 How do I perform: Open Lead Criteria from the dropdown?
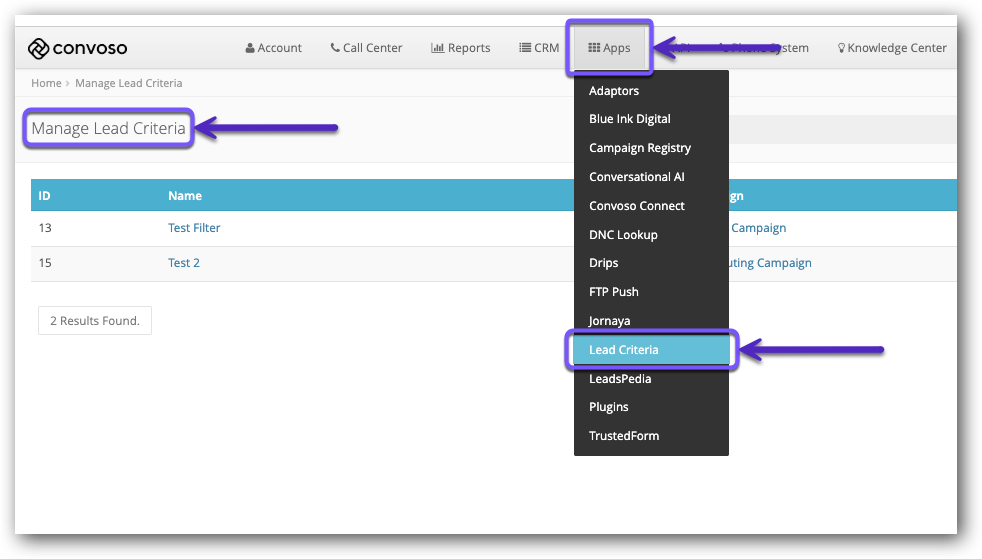tap(651, 349)
